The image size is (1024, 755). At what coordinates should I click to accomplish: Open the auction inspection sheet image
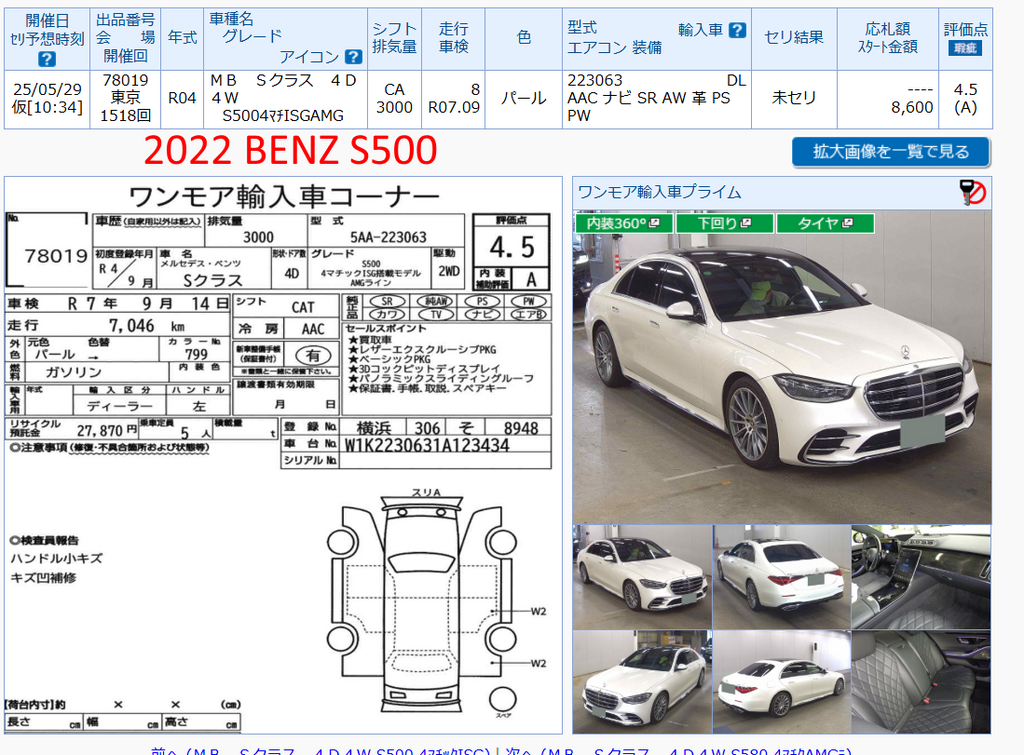pos(283,455)
